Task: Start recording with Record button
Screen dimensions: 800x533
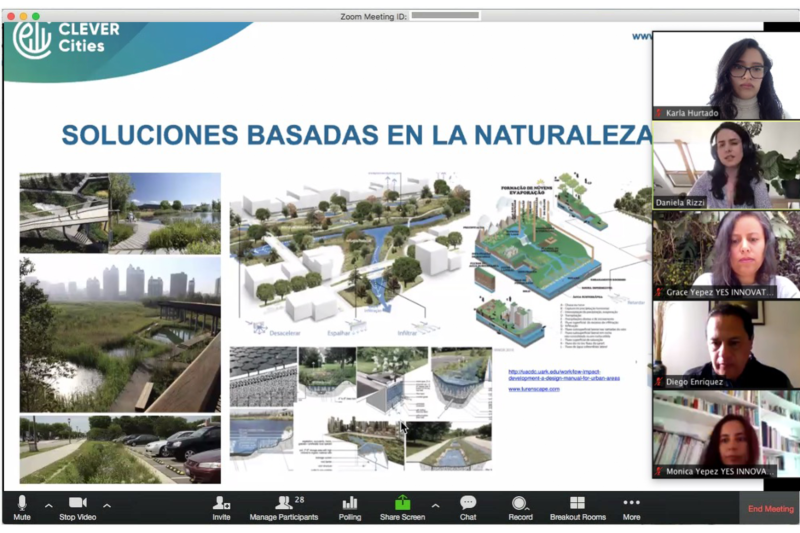Action: pos(520,508)
